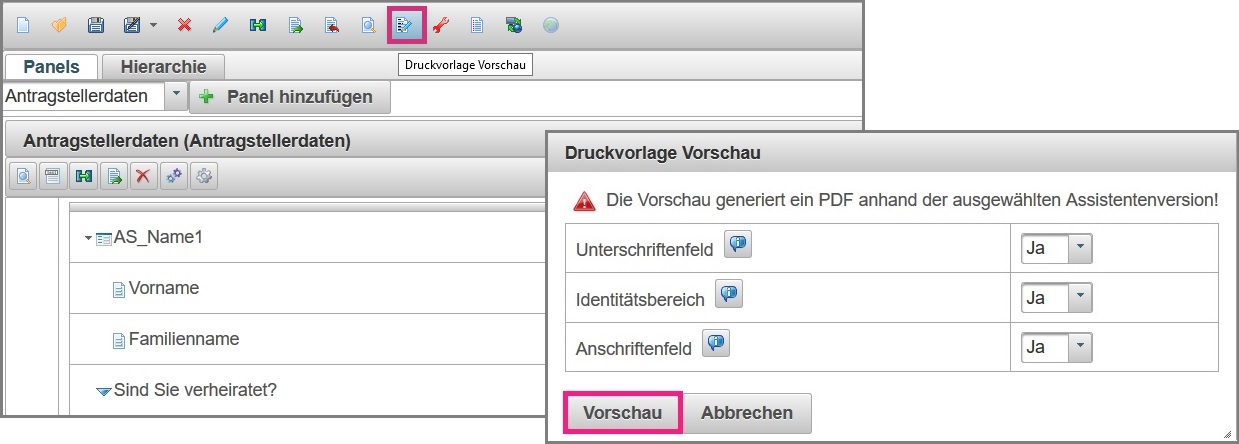Switch to the Hierarchie tab

coord(163,66)
